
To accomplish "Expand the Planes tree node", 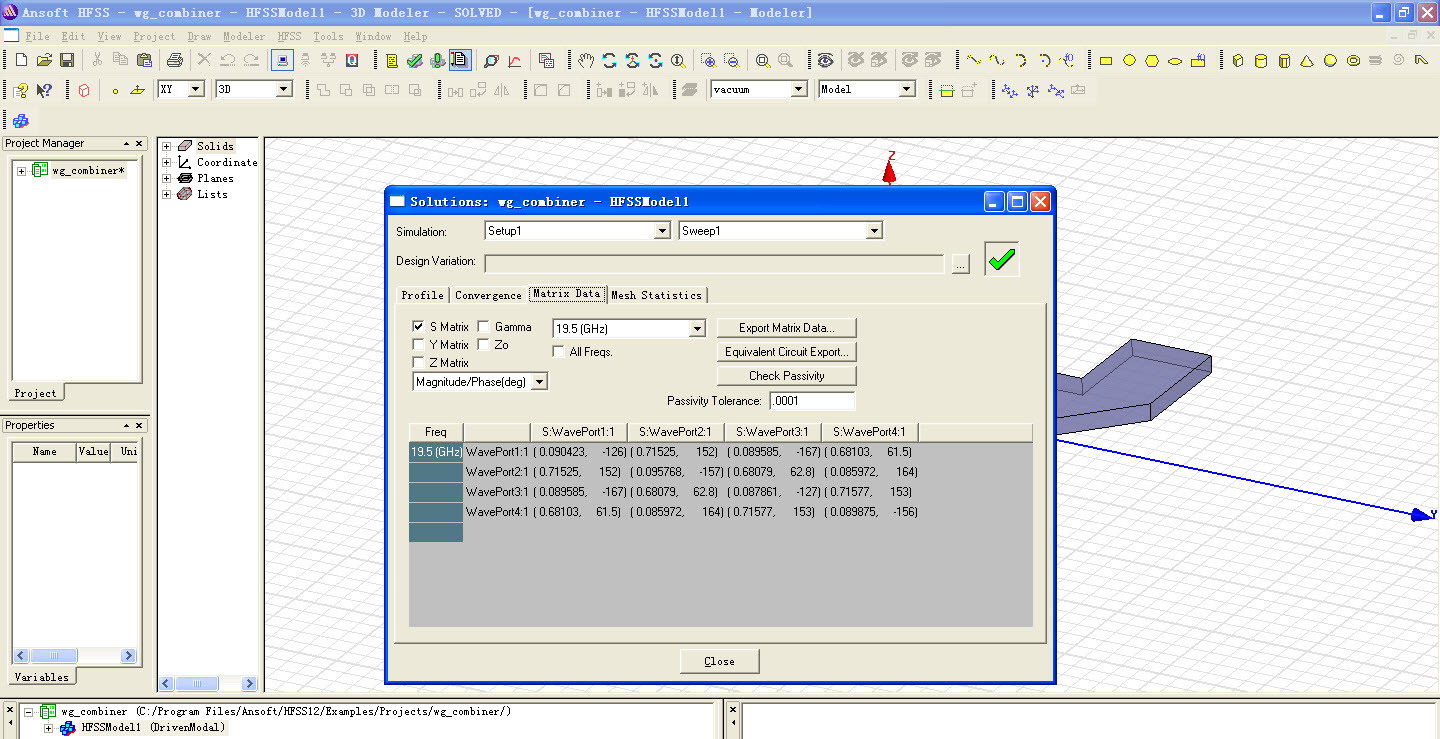I will [x=167, y=178].
